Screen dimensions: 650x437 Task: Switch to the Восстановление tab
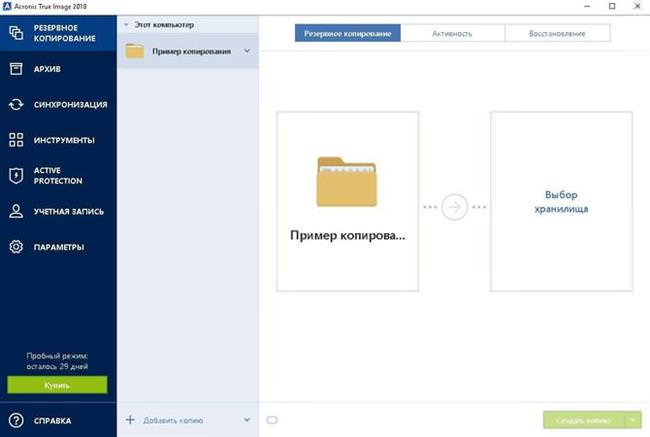(558, 33)
